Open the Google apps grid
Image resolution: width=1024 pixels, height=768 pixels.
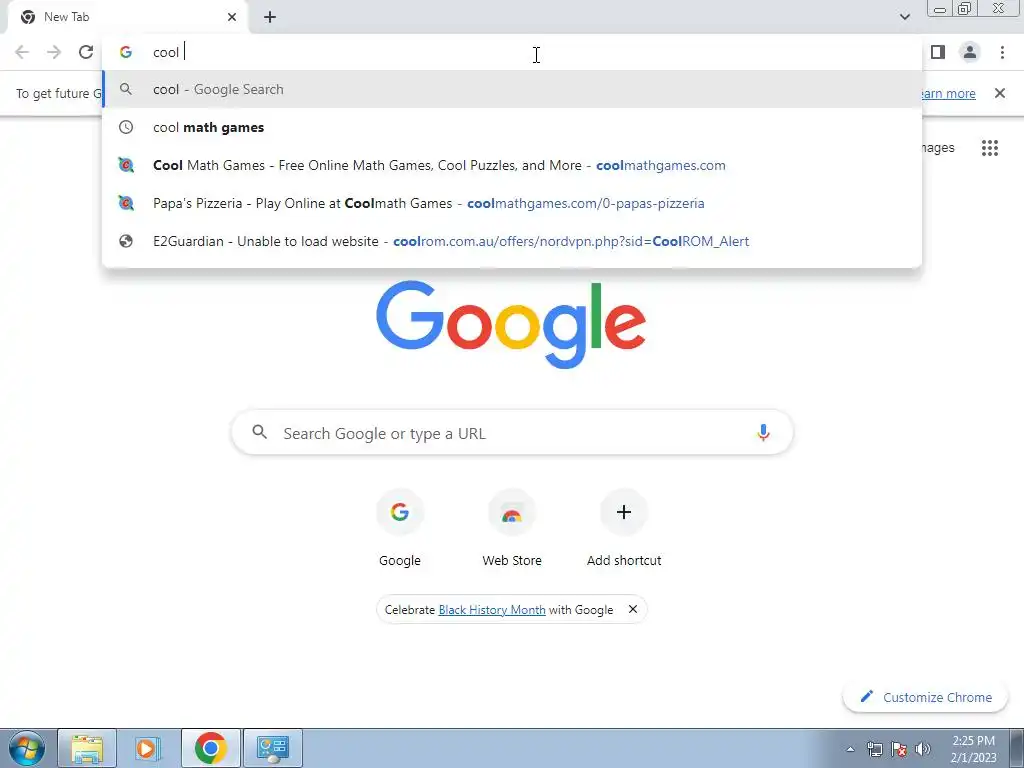(x=989, y=148)
